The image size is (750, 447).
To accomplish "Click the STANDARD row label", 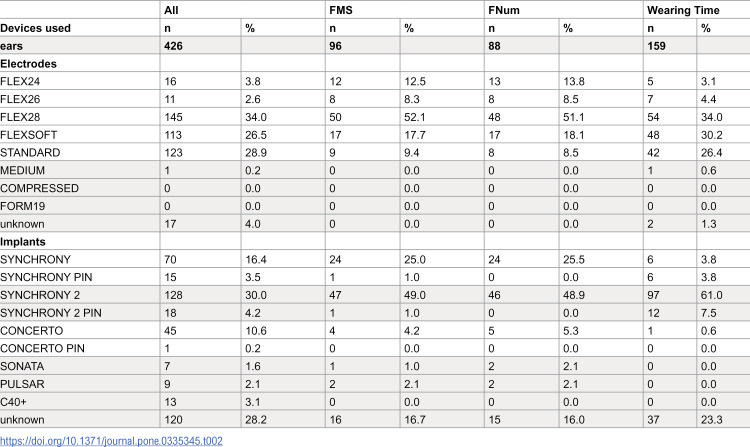I will (30, 153).
